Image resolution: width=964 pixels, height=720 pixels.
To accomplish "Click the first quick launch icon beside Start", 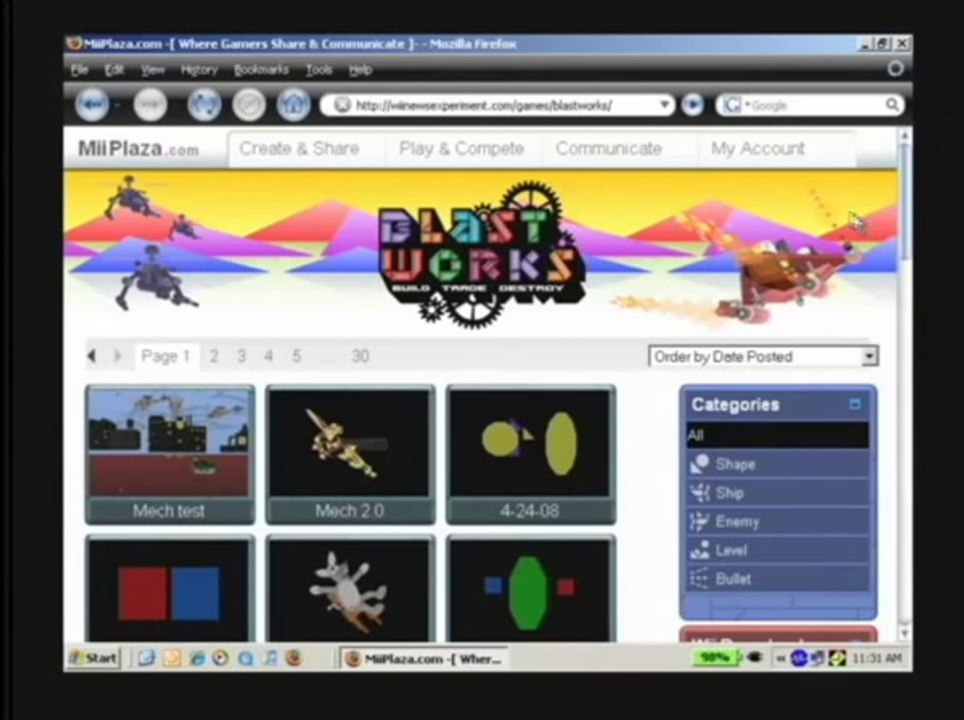I will pyautogui.click(x=146, y=658).
